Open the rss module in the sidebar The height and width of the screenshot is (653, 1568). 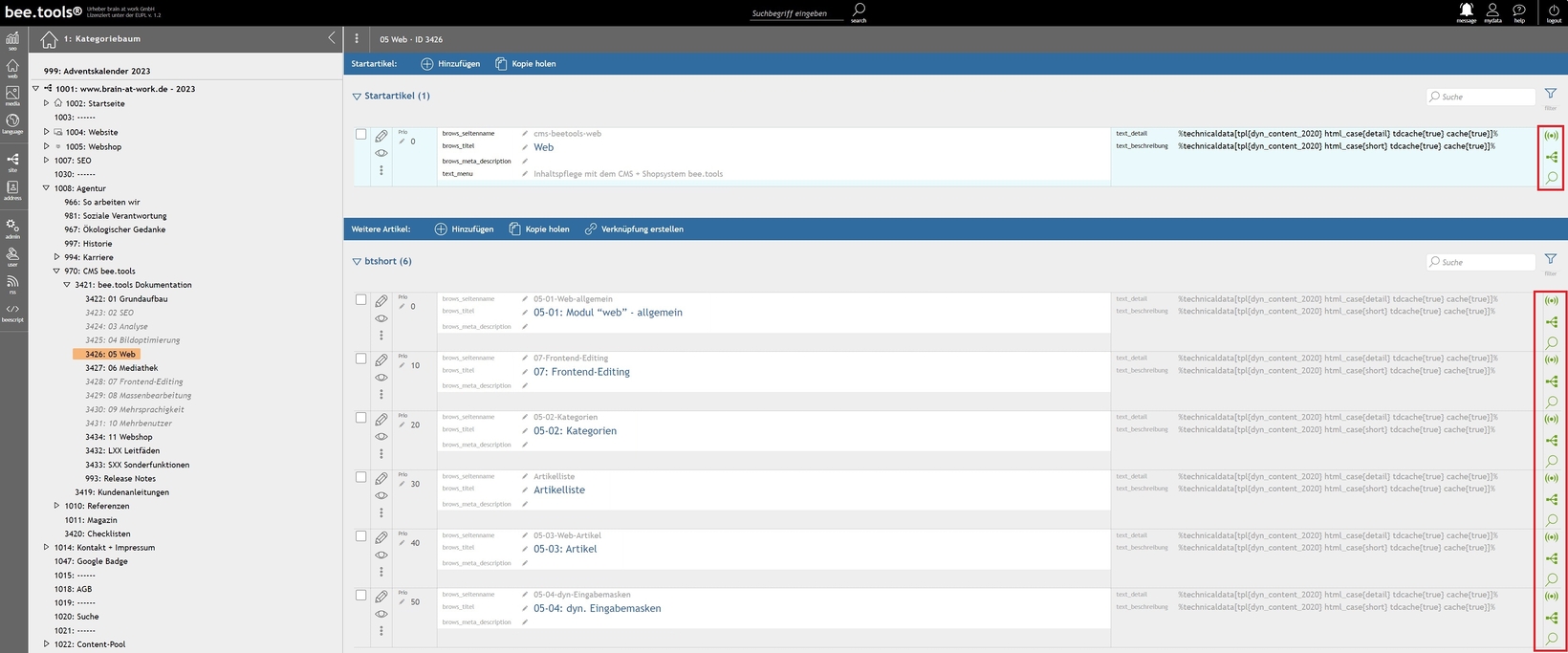(12, 284)
